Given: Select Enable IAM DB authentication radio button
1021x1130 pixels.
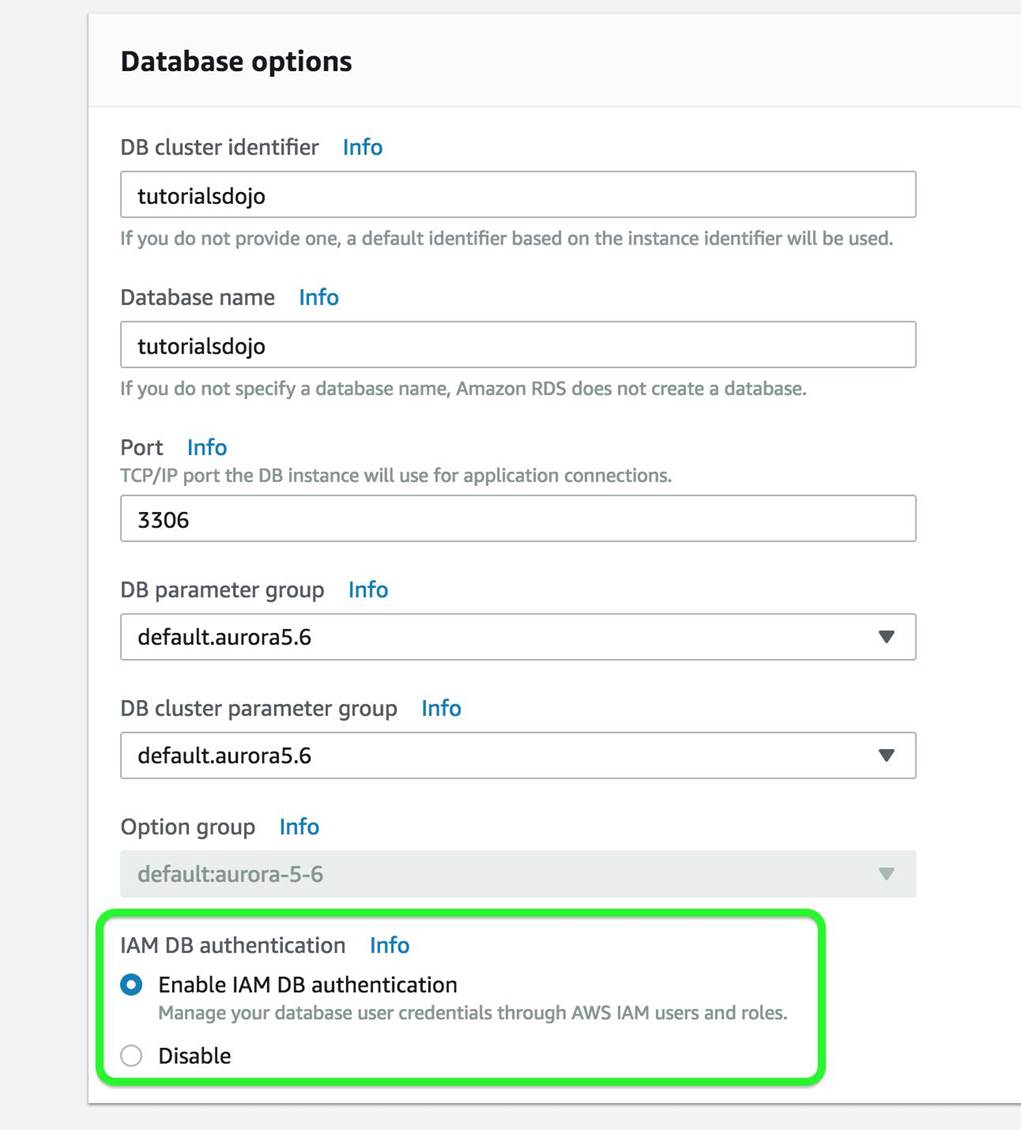Looking at the screenshot, I should tap(131, 985).
